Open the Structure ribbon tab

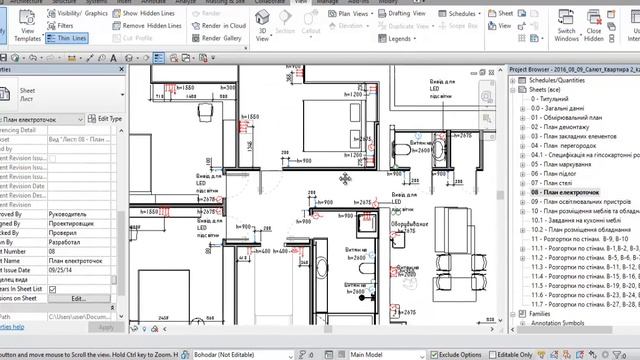click(64, 2)
